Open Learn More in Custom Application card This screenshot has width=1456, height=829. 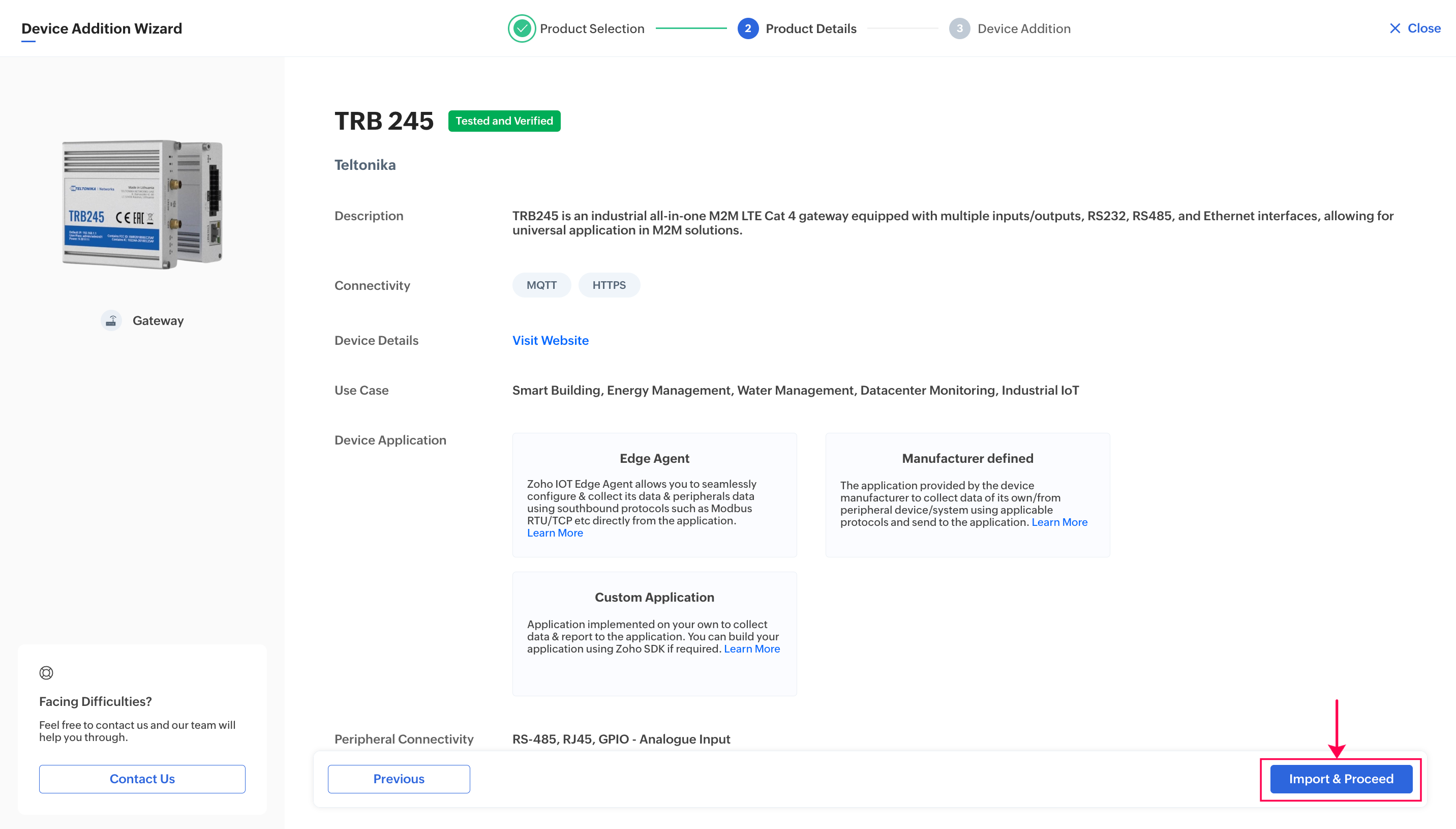point(751,649)
